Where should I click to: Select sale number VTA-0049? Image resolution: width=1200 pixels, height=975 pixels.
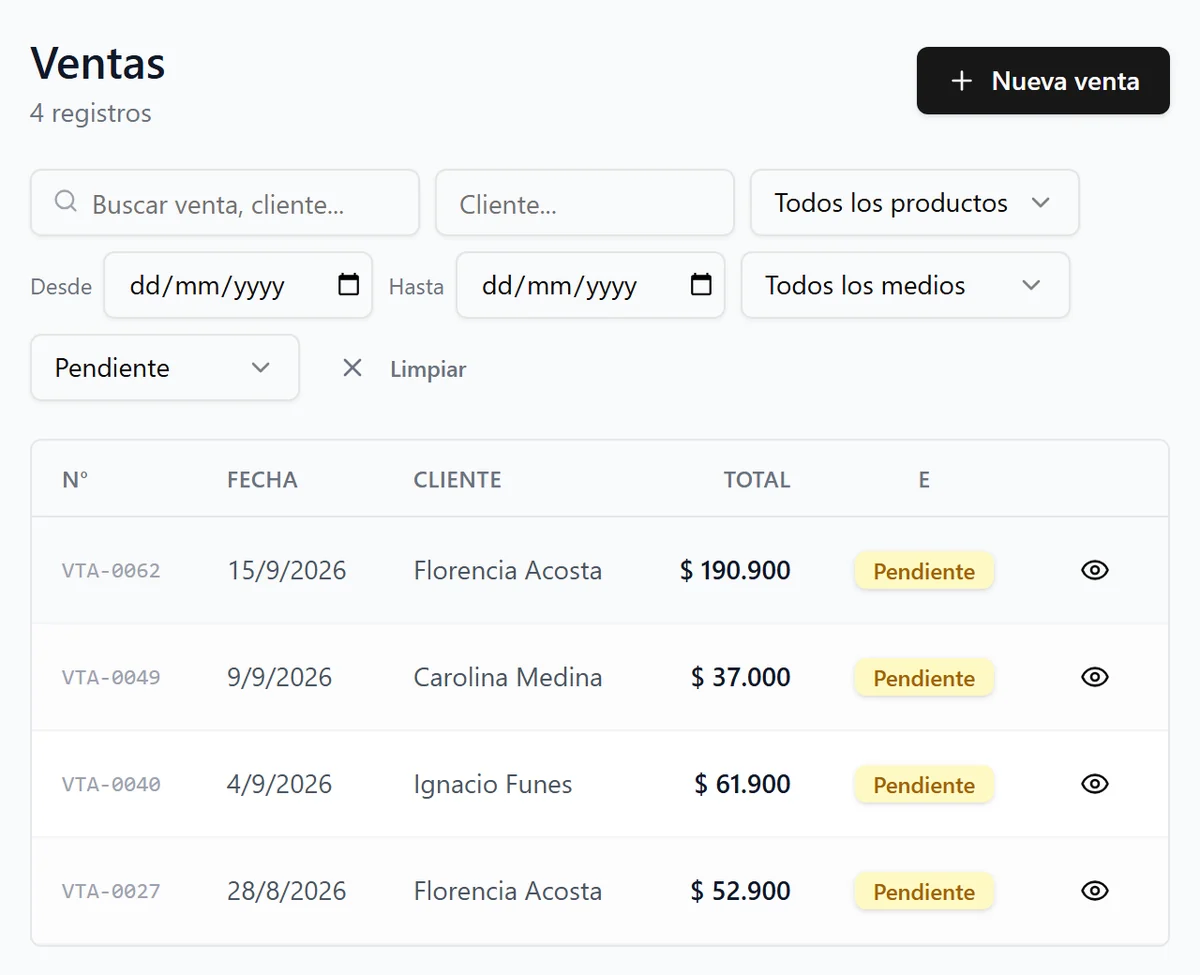(111, 678)
